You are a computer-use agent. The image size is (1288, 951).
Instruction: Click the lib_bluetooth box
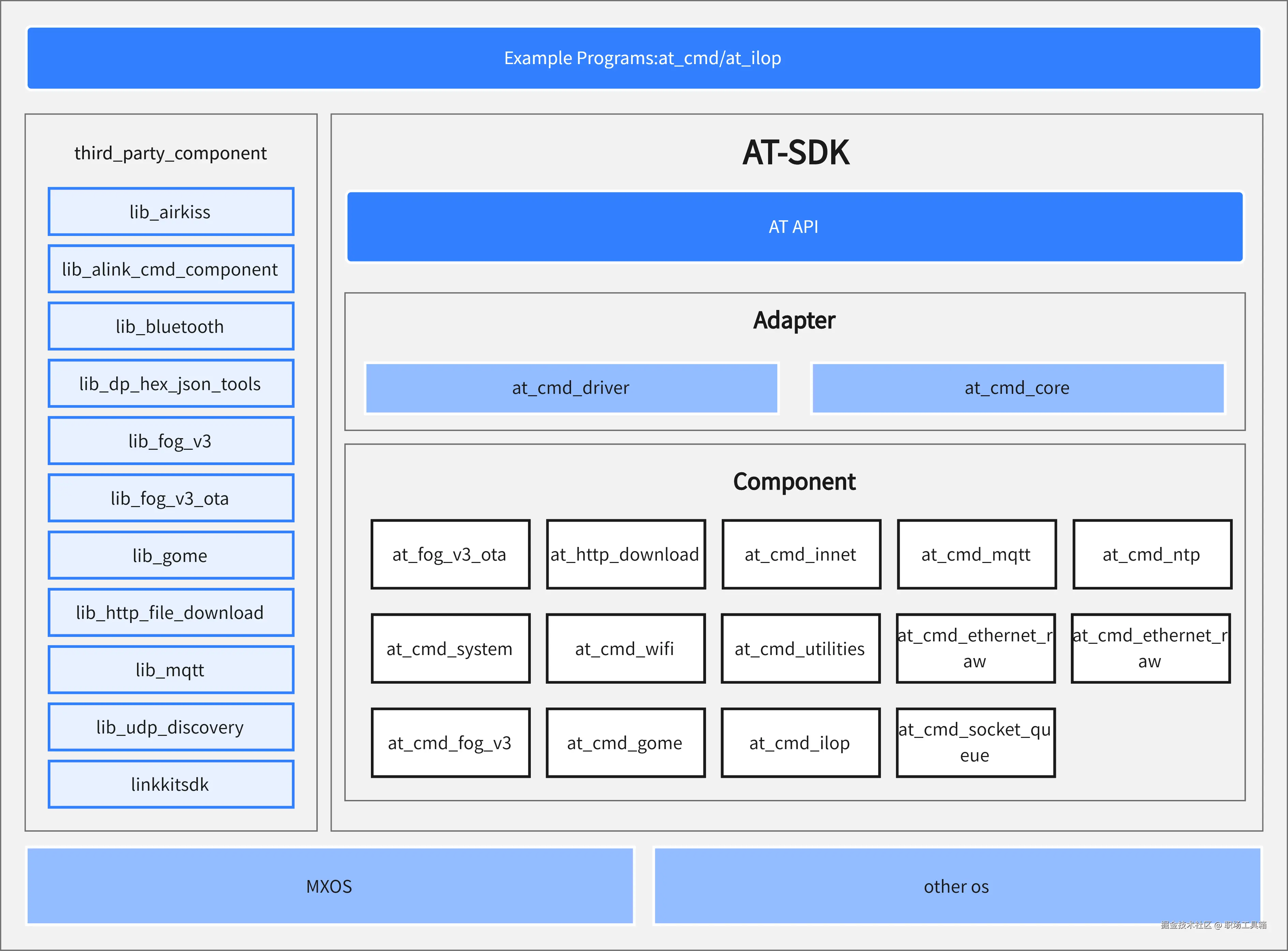171,326
